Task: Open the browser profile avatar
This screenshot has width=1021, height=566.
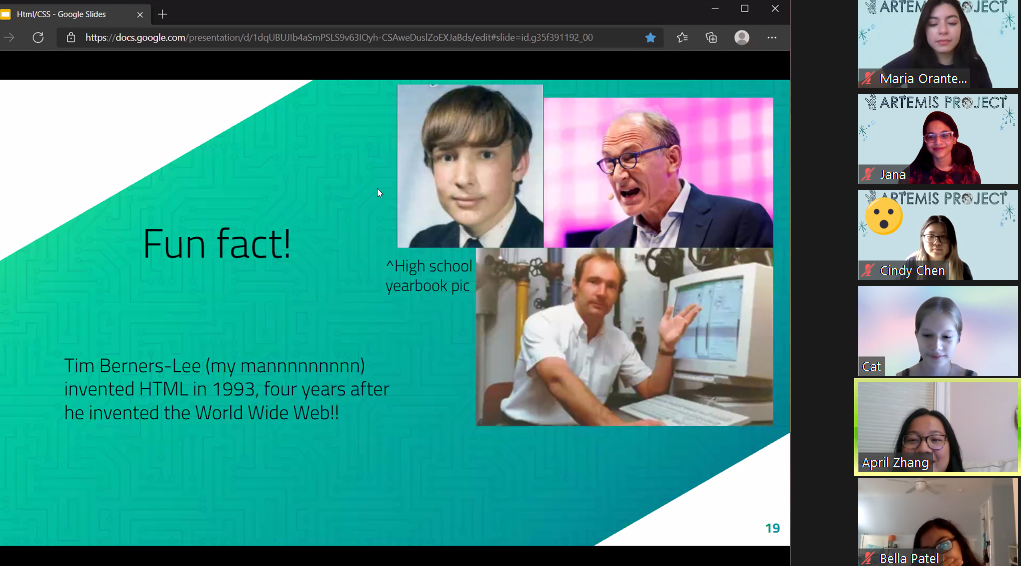Action: pos(742,38)
